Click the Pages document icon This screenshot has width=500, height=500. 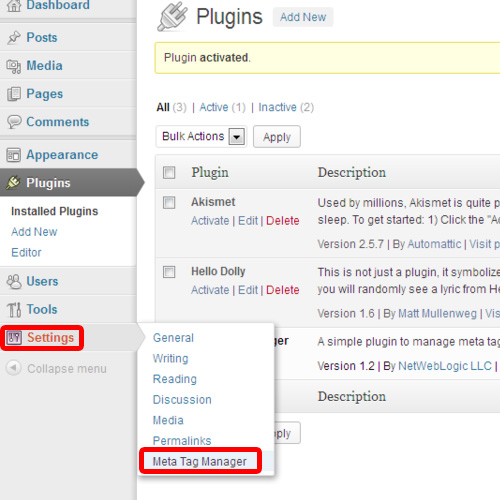tap(14, 94)
